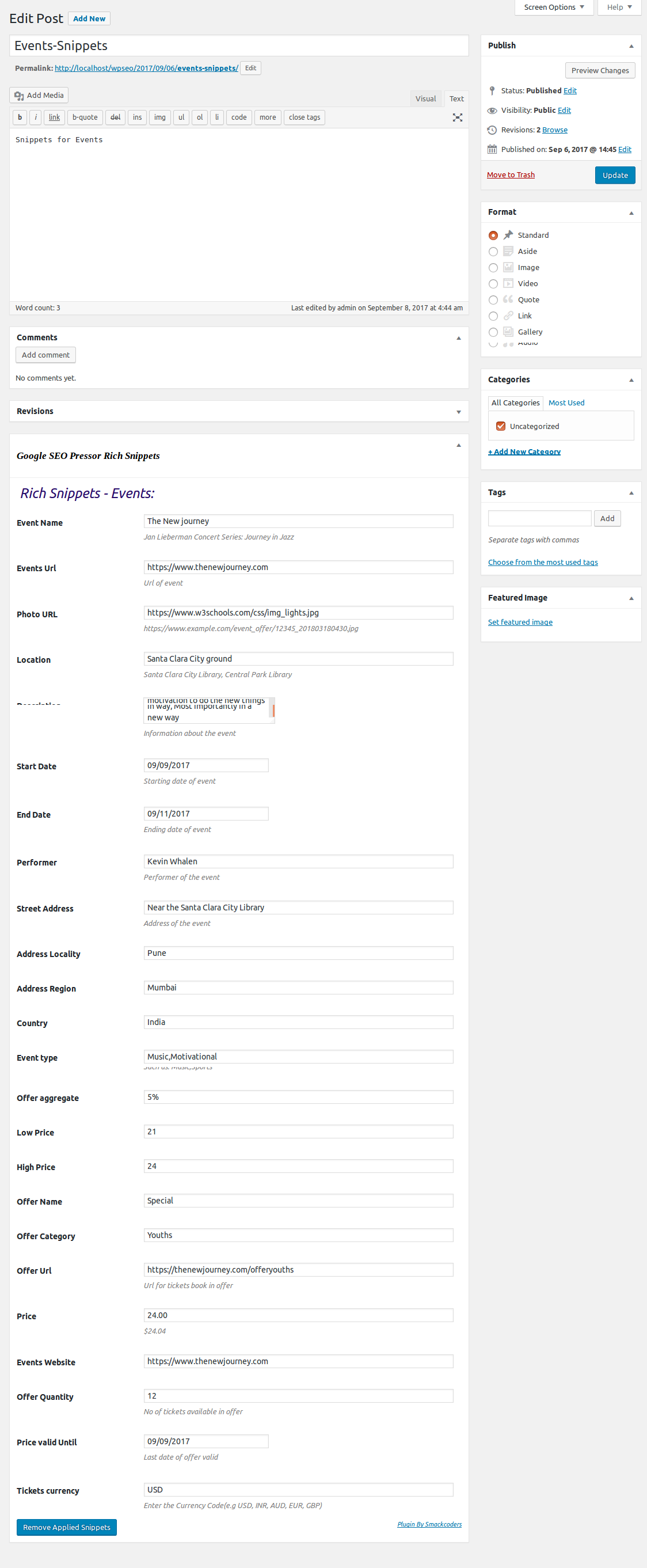Apply b-quote quicktag
Screen dimensions: 647x1568
click(x=85, y=117)
